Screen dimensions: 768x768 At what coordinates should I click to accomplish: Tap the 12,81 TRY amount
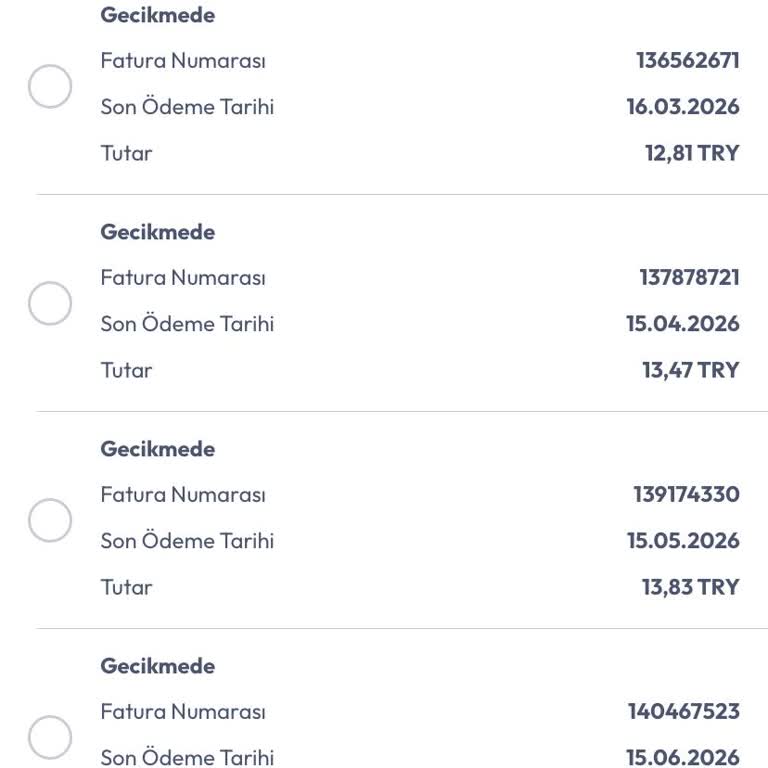point(692,153)
